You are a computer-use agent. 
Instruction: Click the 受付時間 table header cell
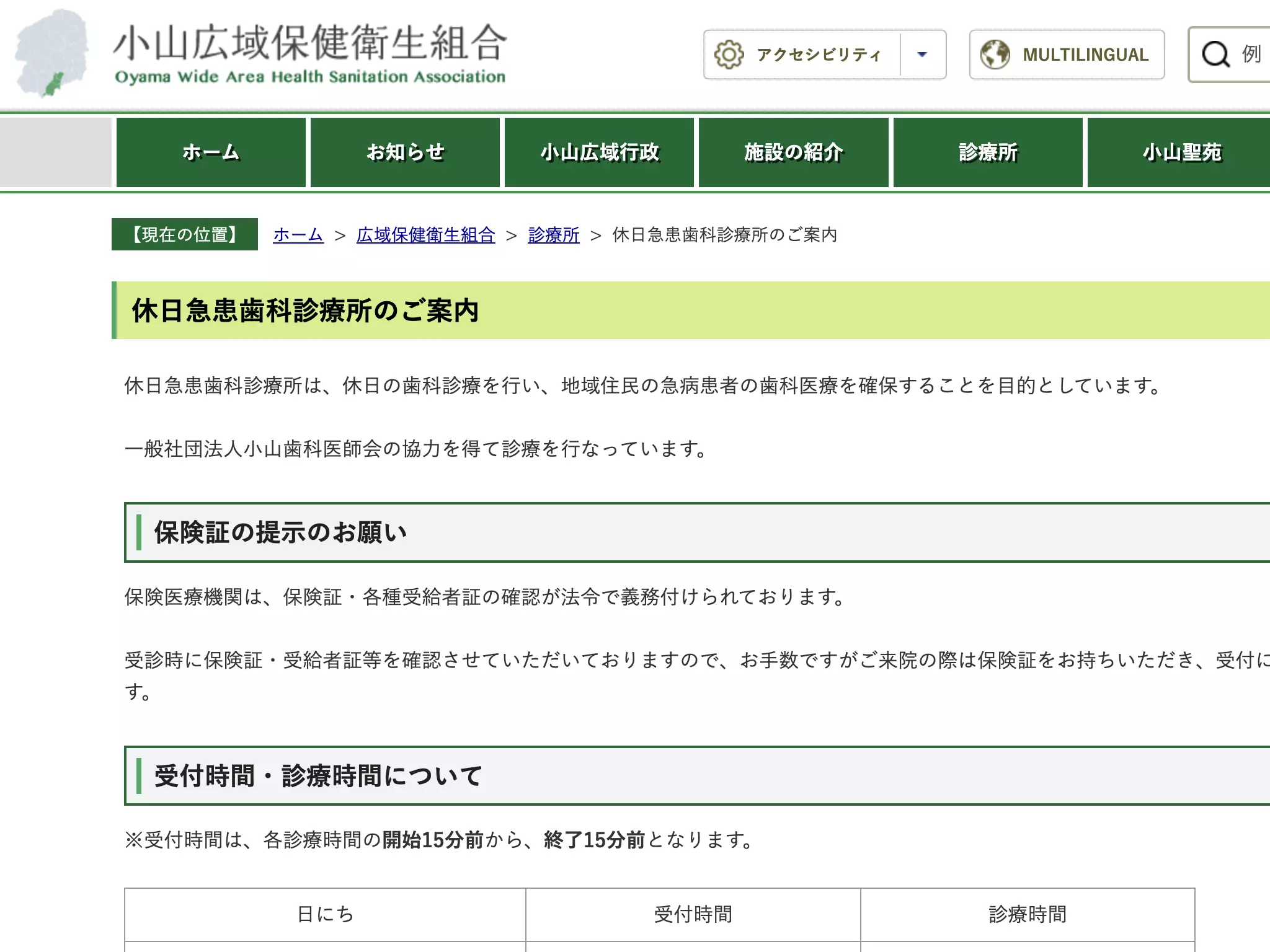click(x=693, y=915)
